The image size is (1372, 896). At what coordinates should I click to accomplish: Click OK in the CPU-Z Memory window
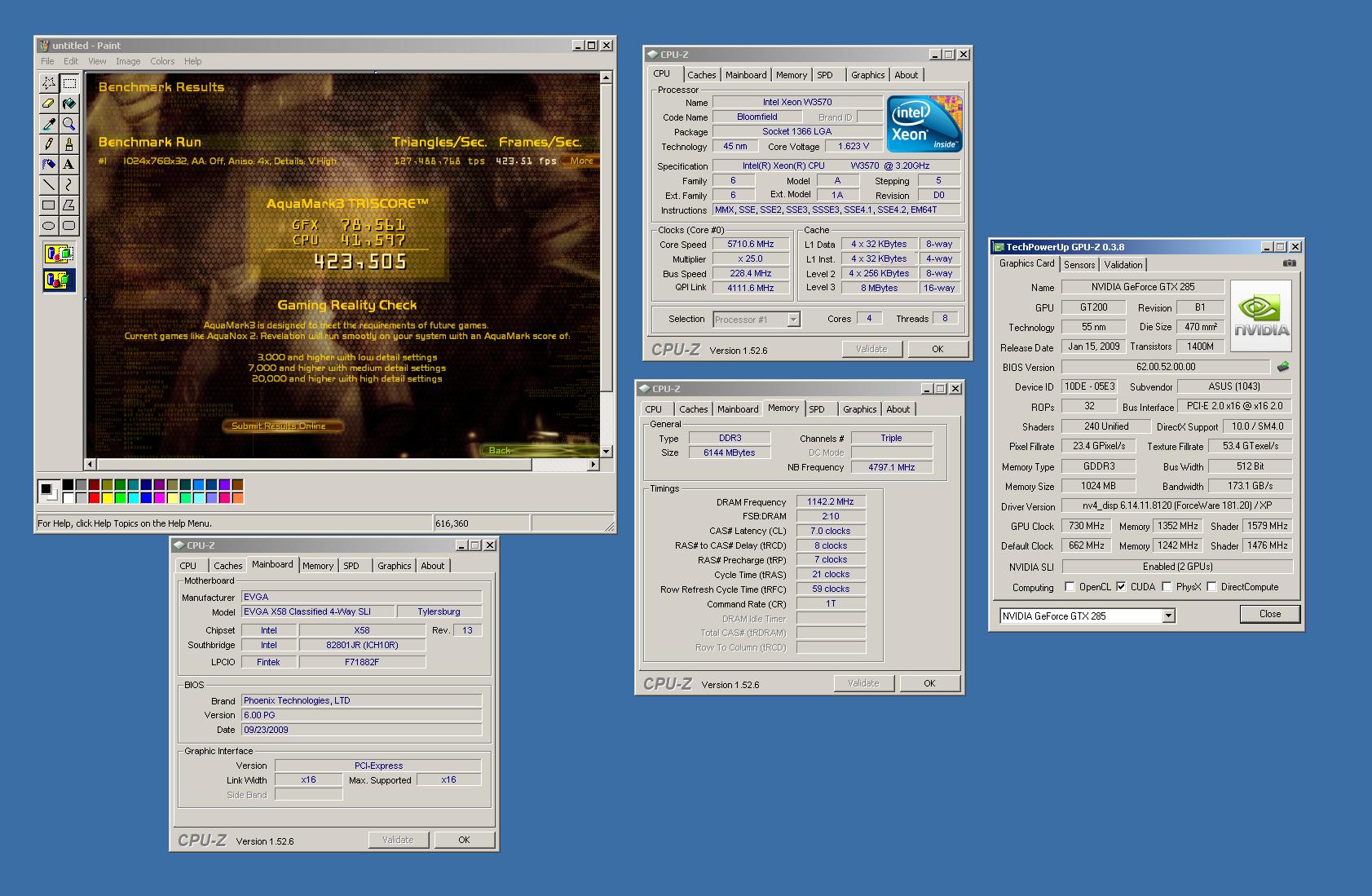point(929,683)
